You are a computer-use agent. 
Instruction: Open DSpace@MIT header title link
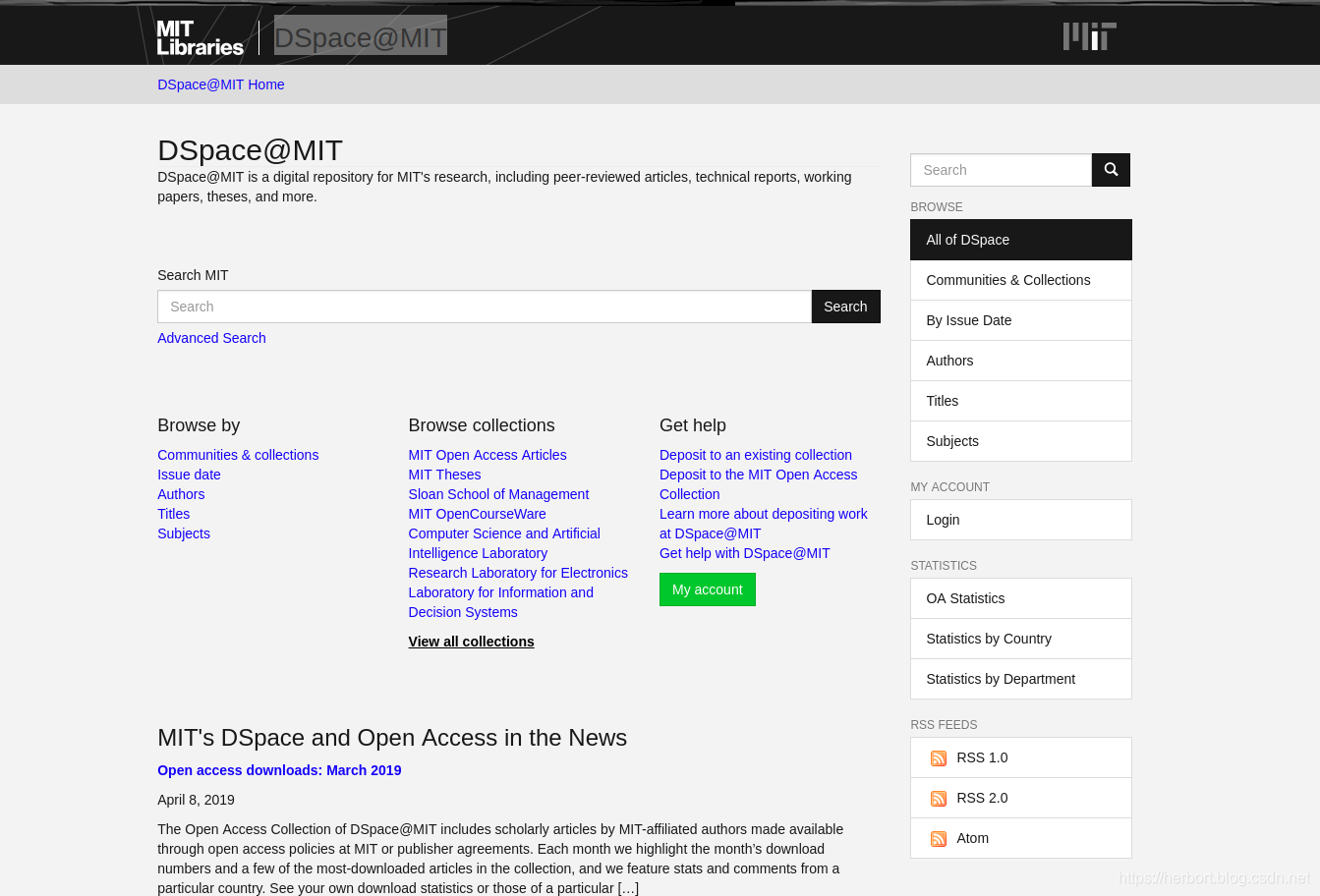point(361,37)
